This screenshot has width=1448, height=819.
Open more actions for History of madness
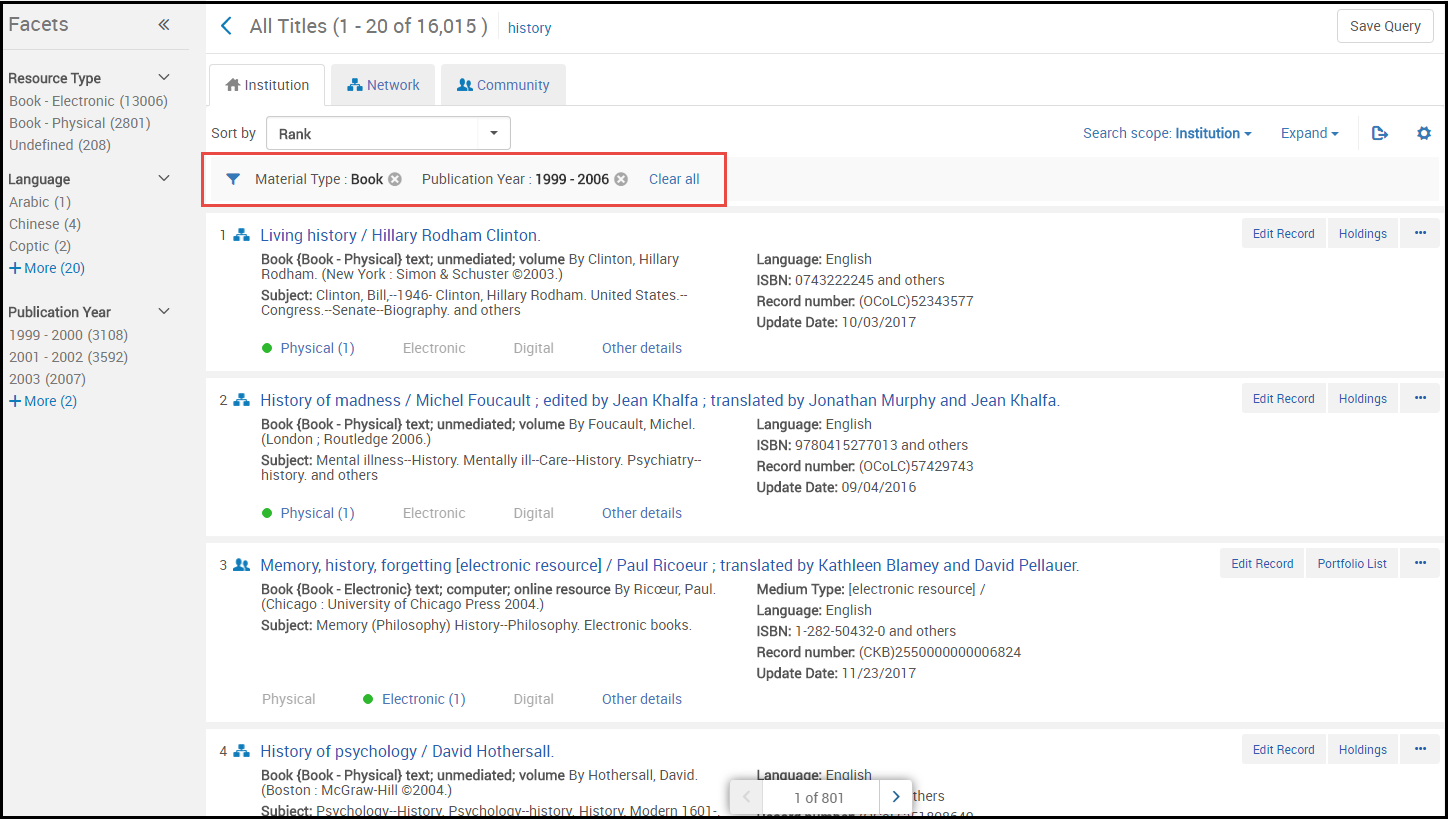point(1420,398)
